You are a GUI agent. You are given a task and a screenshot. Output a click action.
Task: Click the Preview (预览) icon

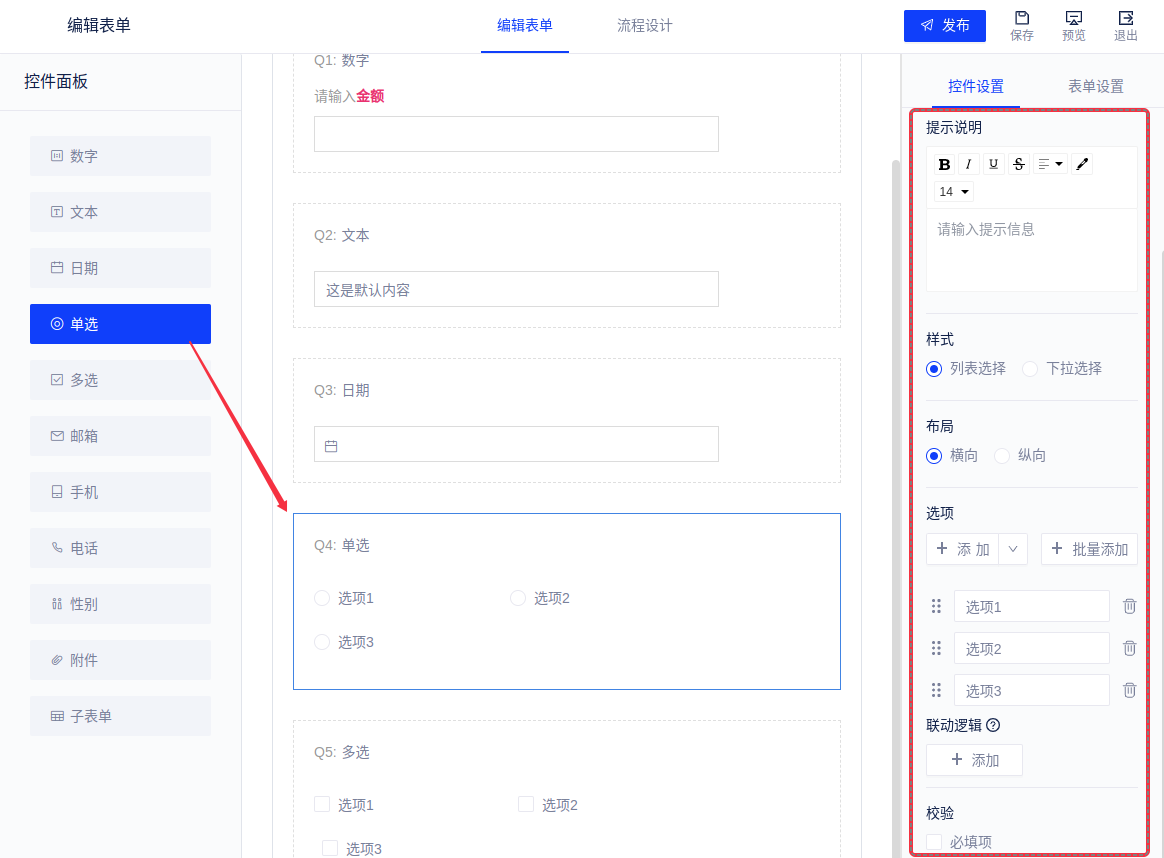(x=1074, y=19)
